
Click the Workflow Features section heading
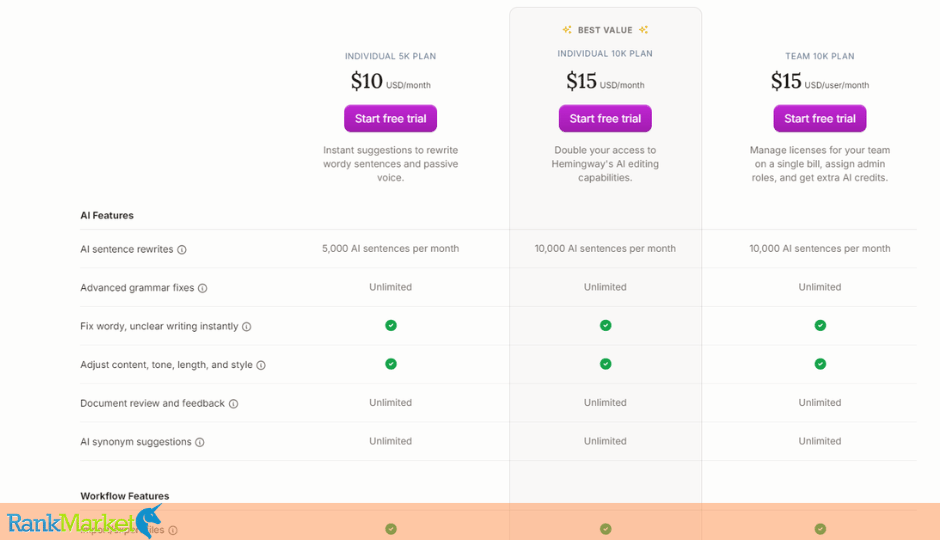125,496
